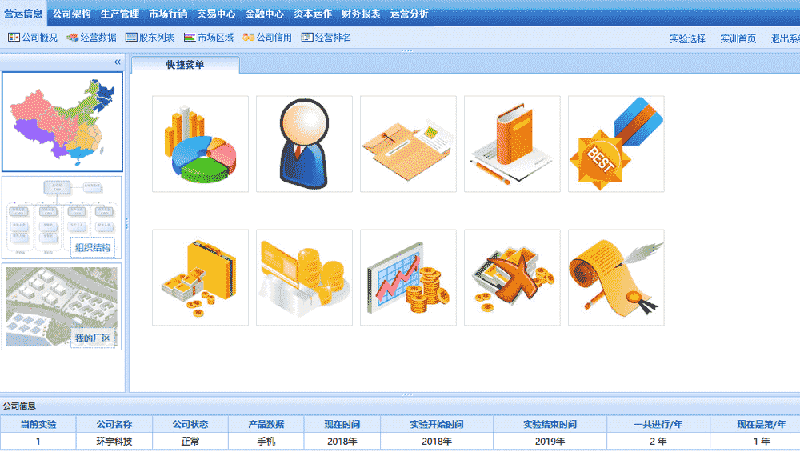The height and width of the screenshot is (472, 800).
Task: Open the 组织结构 organization chart thumbnail
Action: pyautogui.click(x=62, y=217)
